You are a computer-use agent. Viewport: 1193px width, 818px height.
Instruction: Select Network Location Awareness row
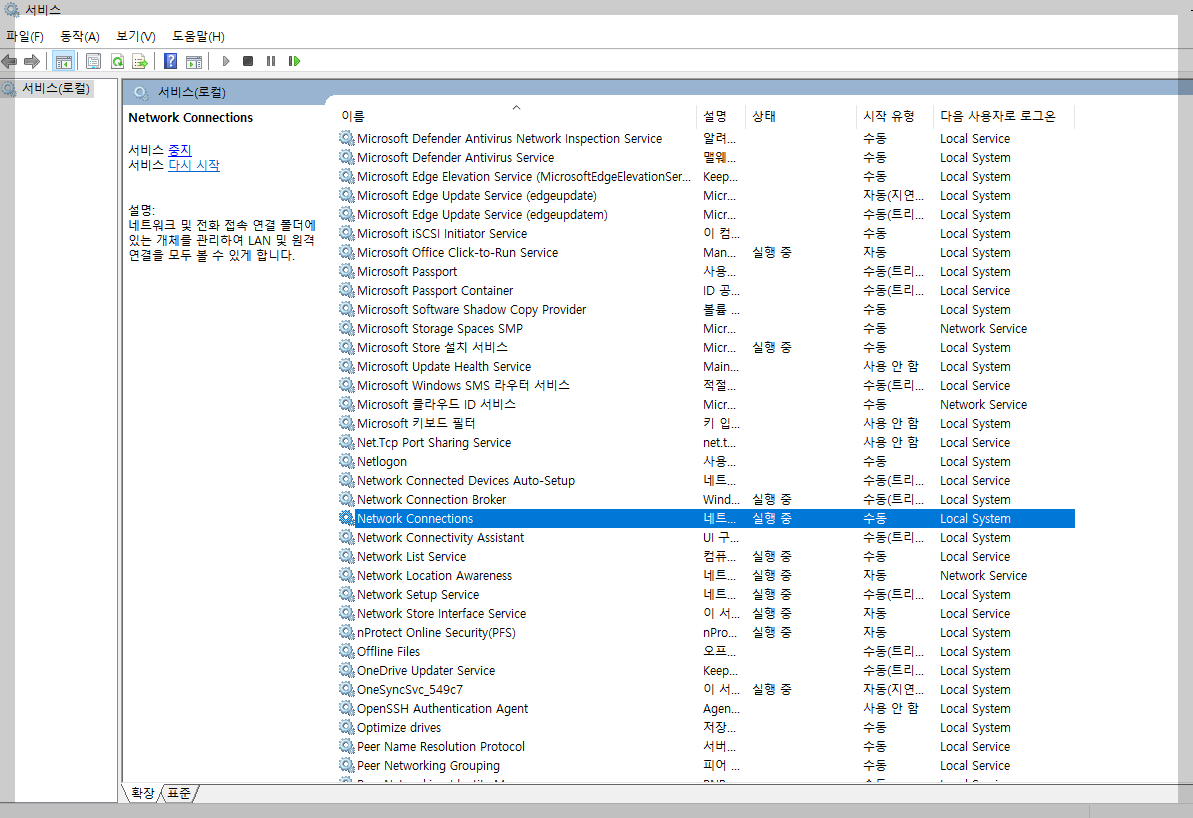click(705, 575)
